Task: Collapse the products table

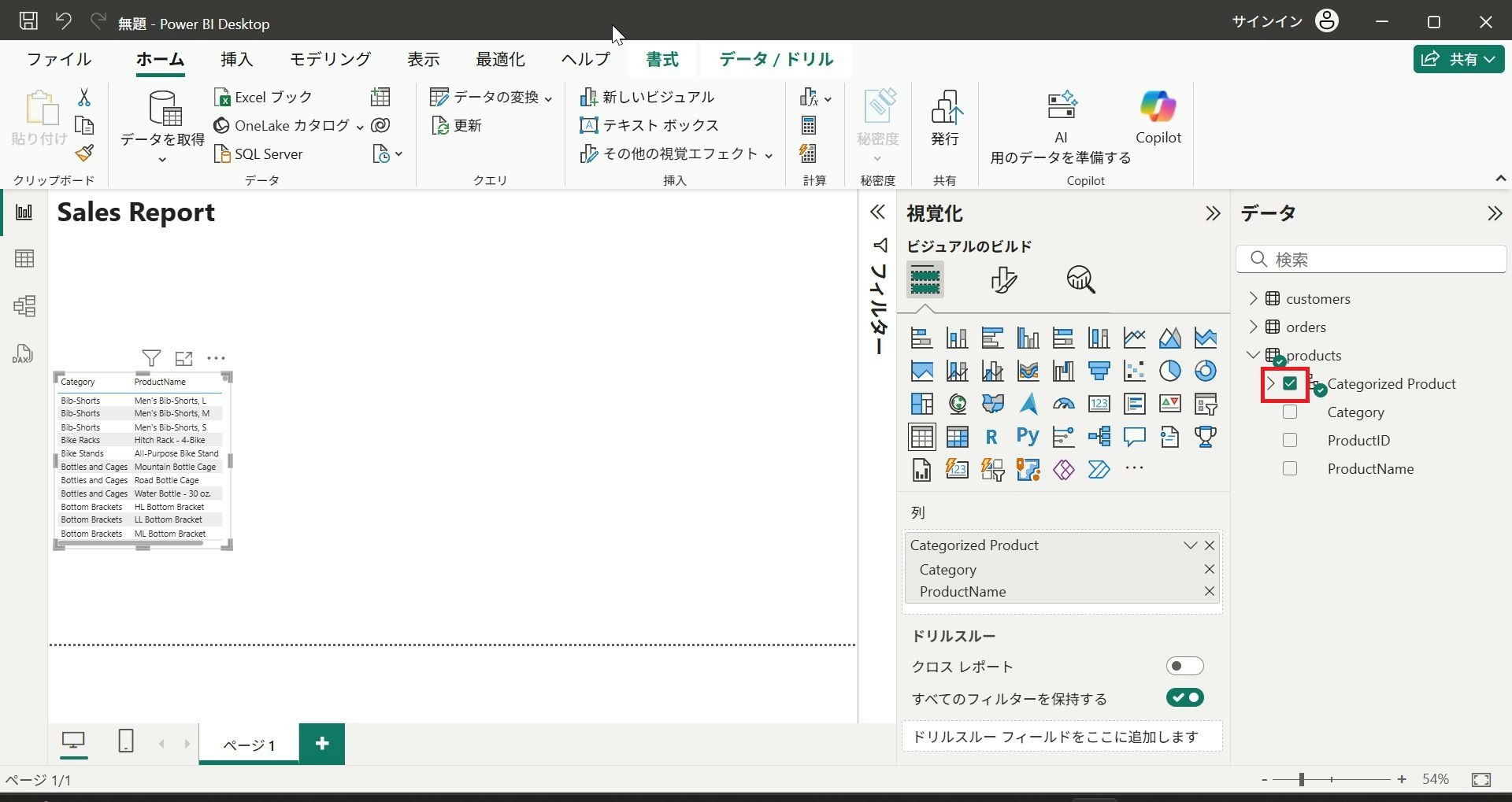Action: point(1254,355)
